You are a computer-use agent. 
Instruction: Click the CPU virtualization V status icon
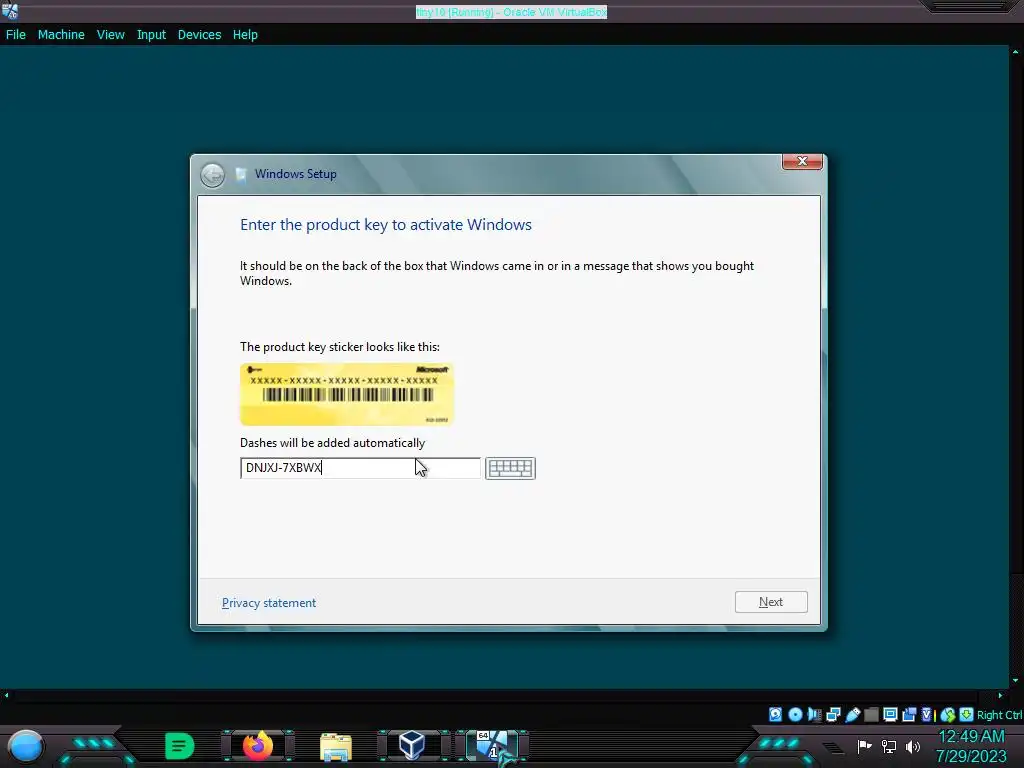[927, 714]
